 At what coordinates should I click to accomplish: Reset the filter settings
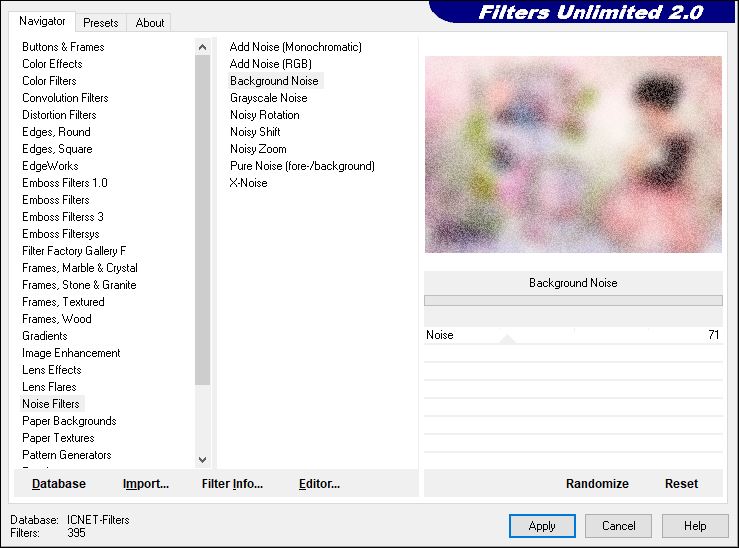pyautogui.click(x=682, y=484)
